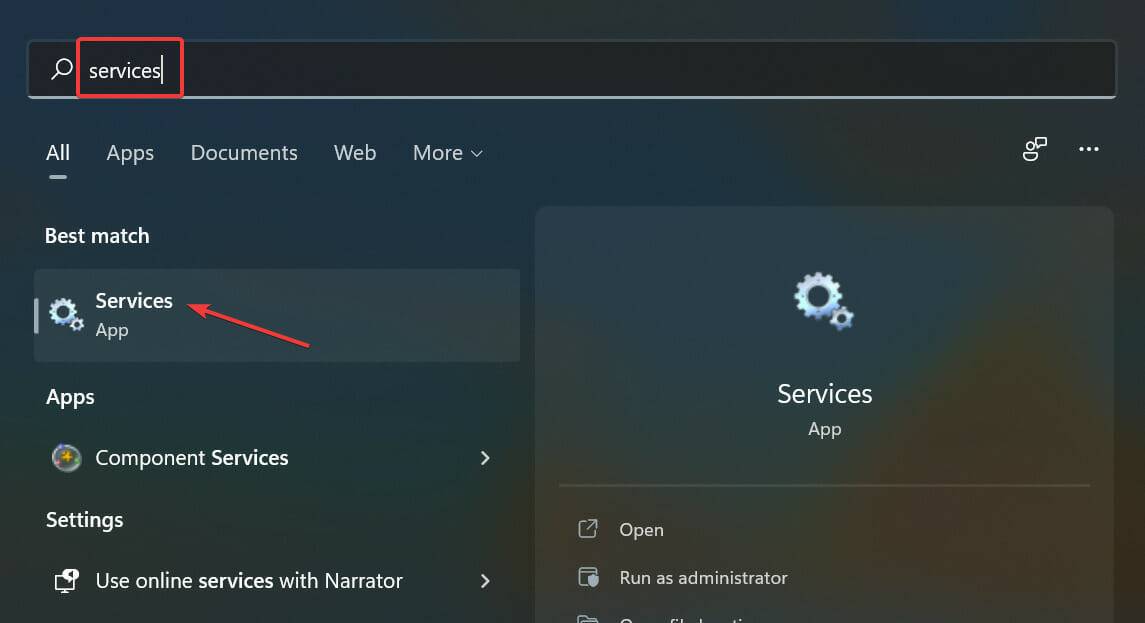Click the Run as administrator shield icon

pyautogui.click(x=589, y=577)
